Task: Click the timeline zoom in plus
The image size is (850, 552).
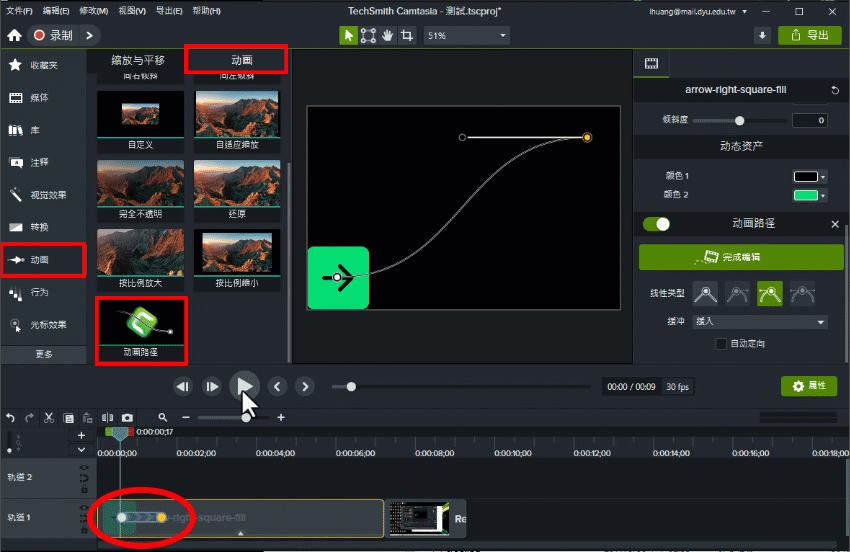Action: coord(281,418)
